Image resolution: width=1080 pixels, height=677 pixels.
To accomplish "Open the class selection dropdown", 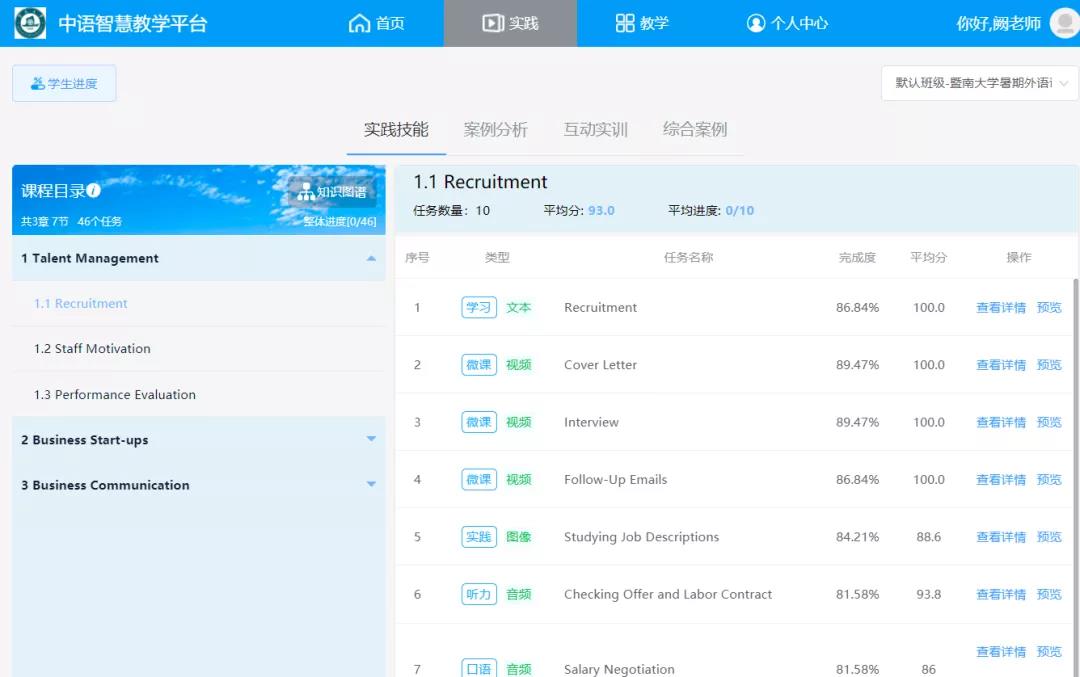I will [x=979, y=83].
